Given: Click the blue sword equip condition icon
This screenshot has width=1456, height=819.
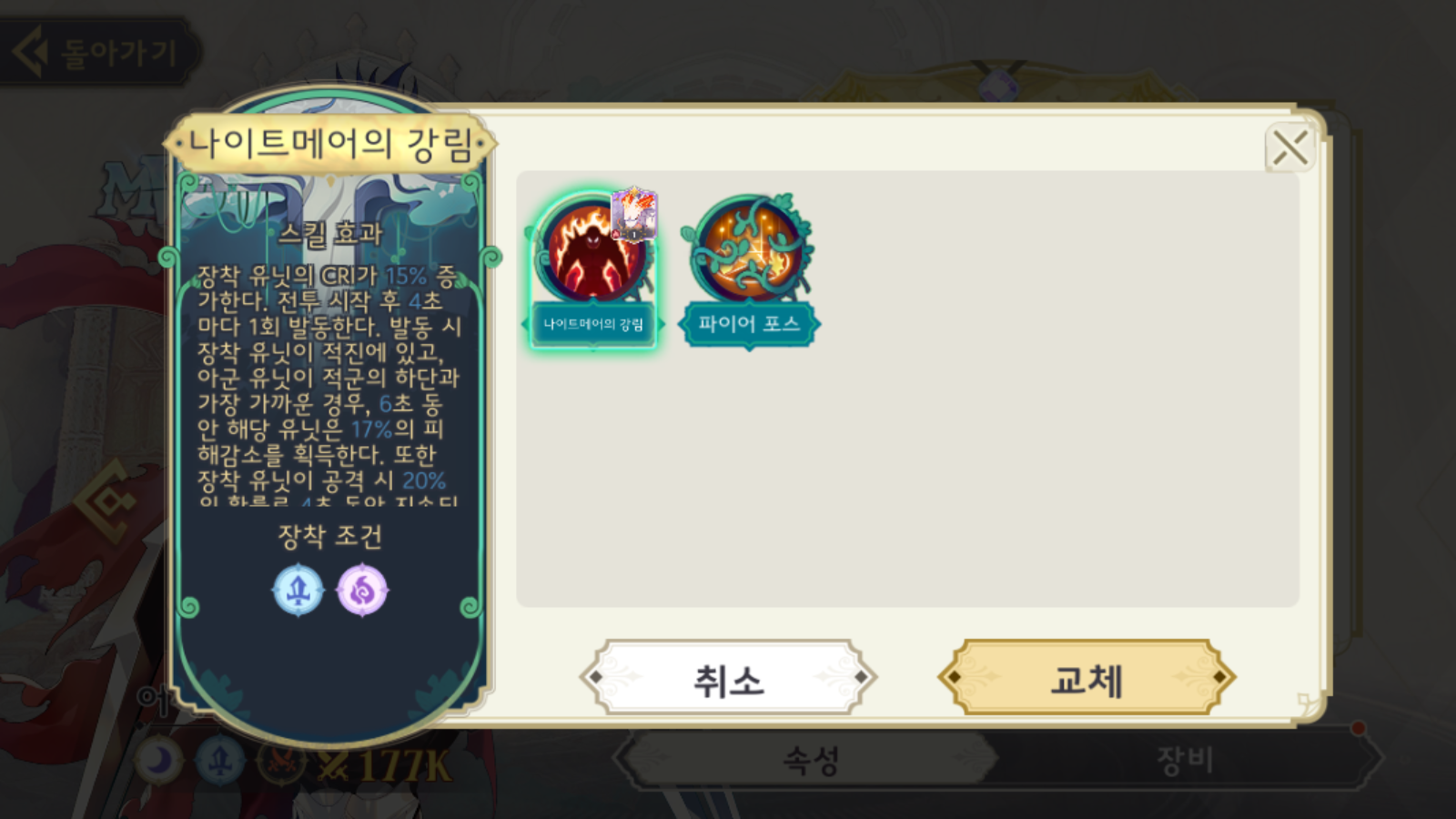Looking at the screenshot, I should tap(298, 590).
